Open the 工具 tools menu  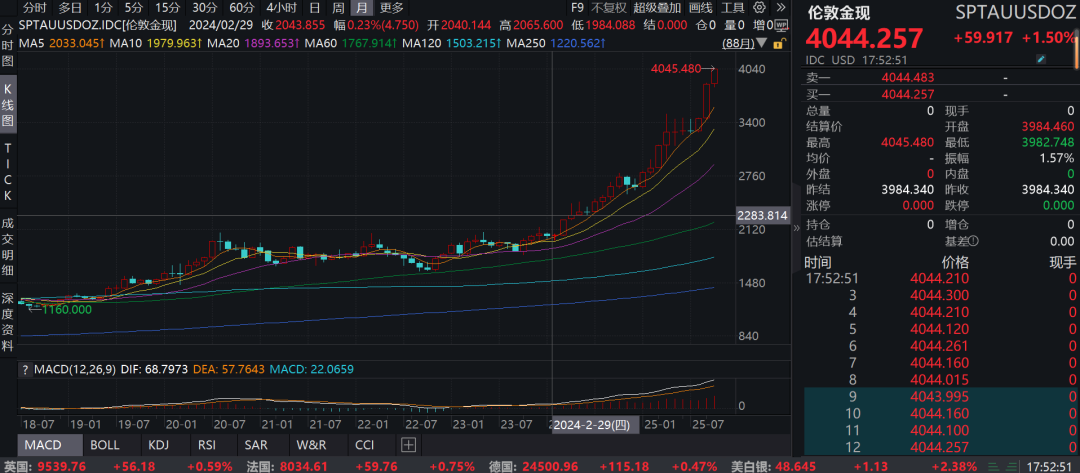click(x=732, y=8)
